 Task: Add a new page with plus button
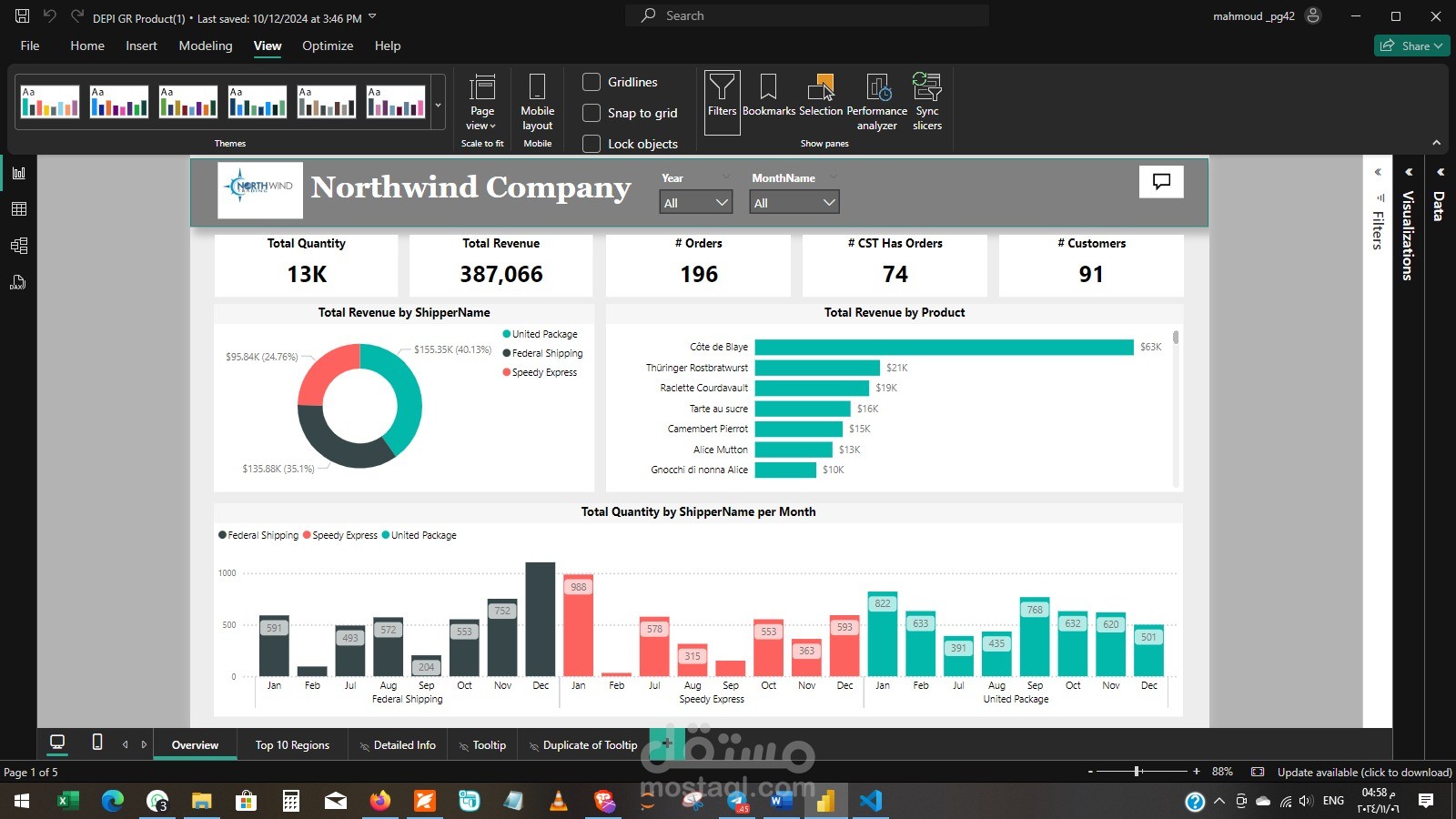[x=666, y=743]
